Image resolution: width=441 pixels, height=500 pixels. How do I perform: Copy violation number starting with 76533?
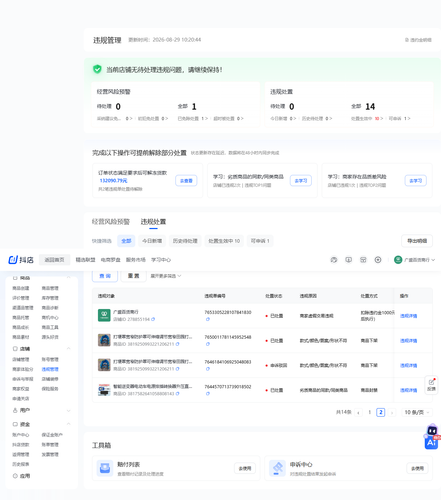[x=208, y=319]
